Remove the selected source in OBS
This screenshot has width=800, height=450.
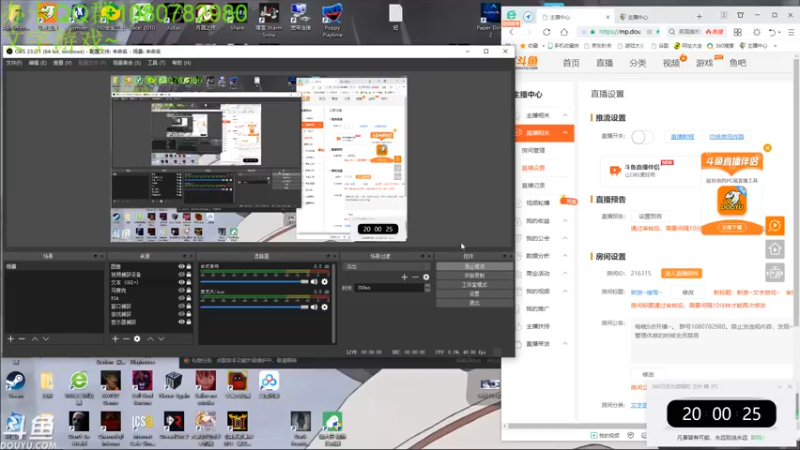click(x=126, y=339)
